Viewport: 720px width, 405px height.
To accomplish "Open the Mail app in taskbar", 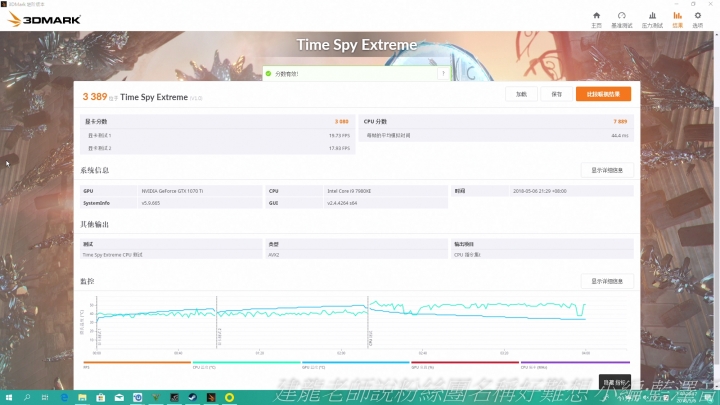I will (x=119, y=397).
